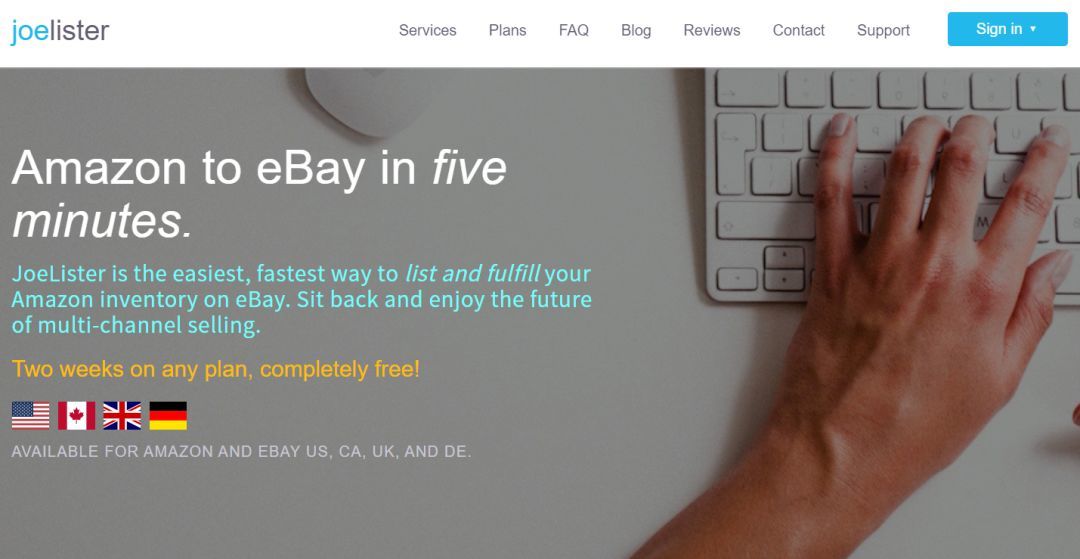Click the "Amazon to eBay in five minutes" headline
This screenshot has width=1080, height=559.
click(x=259, y=194)
